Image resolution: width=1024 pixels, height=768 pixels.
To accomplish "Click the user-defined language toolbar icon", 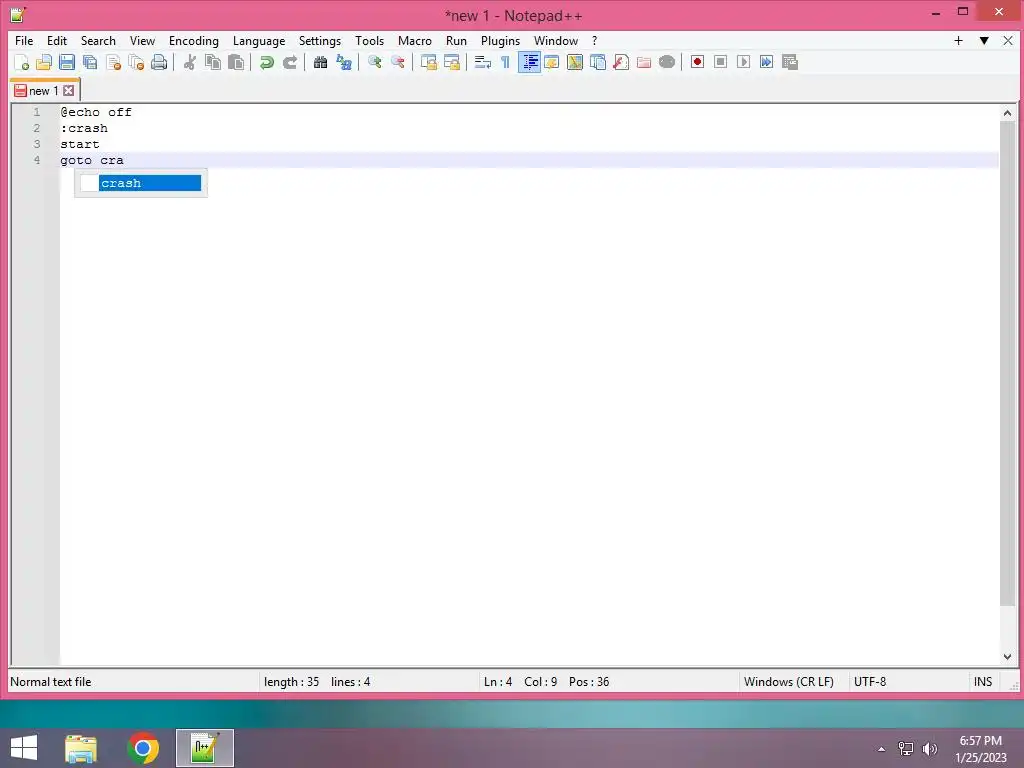I will [552, 63].
